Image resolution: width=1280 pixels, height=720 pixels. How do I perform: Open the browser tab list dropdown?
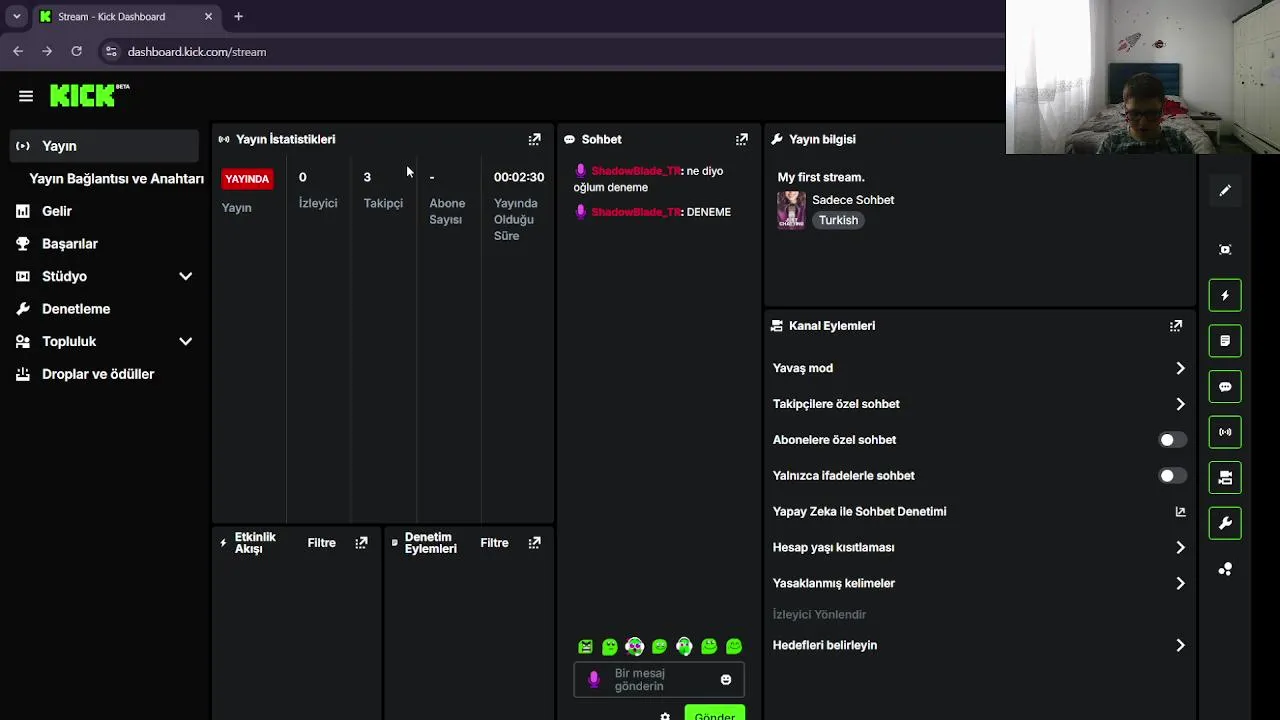point(16,16)
